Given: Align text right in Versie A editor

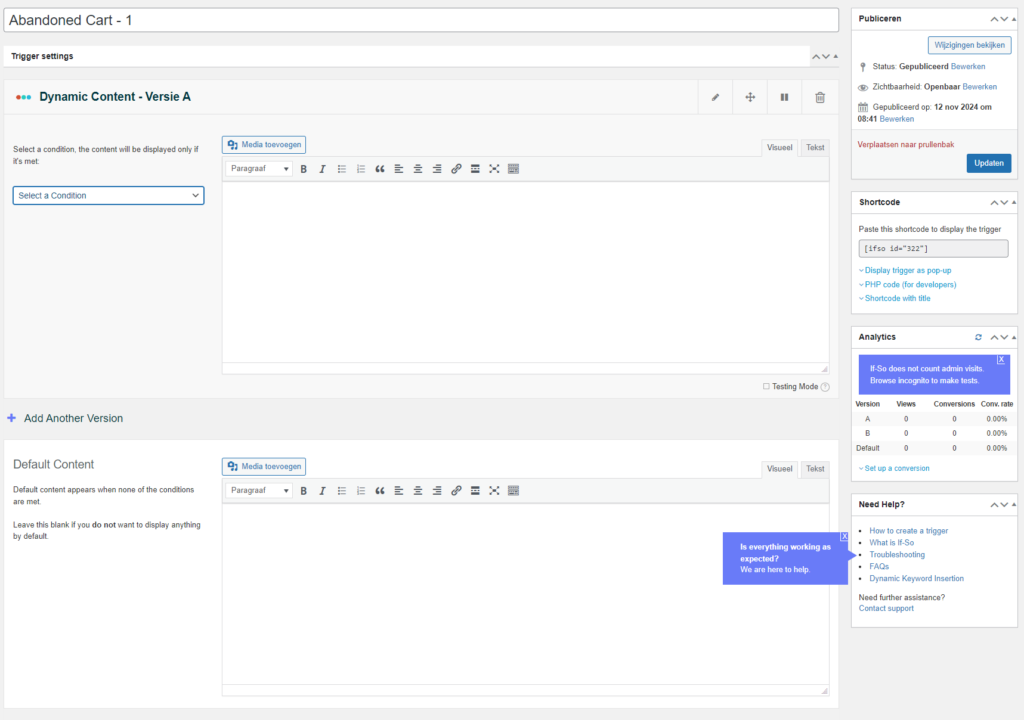Looking at the screenshot, I should tap(437, 169).
